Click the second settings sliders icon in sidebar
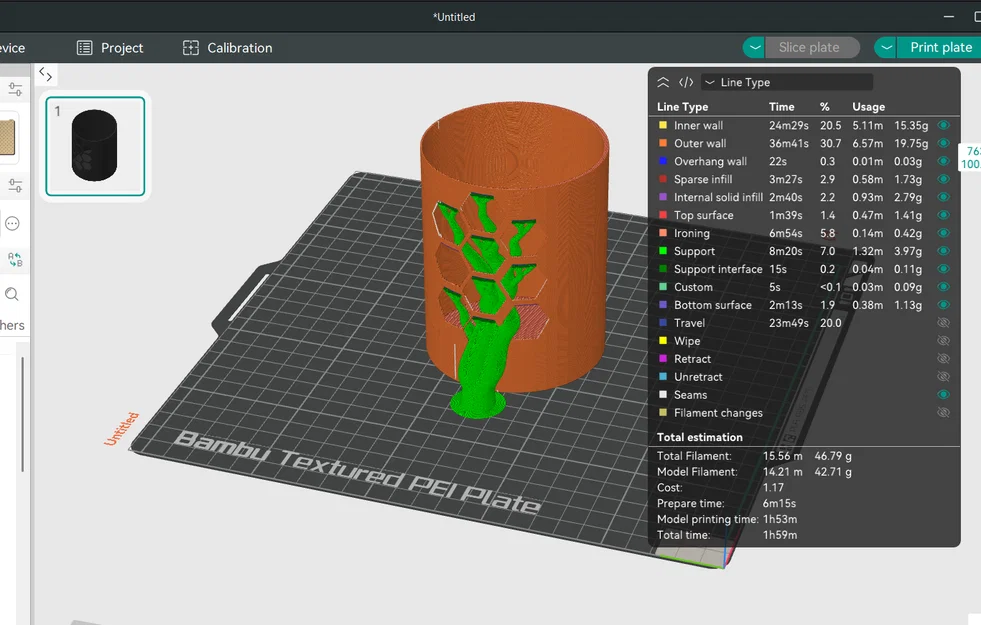Image resolution: width=981 pixels, height=625 pixels. coord(15,186)
